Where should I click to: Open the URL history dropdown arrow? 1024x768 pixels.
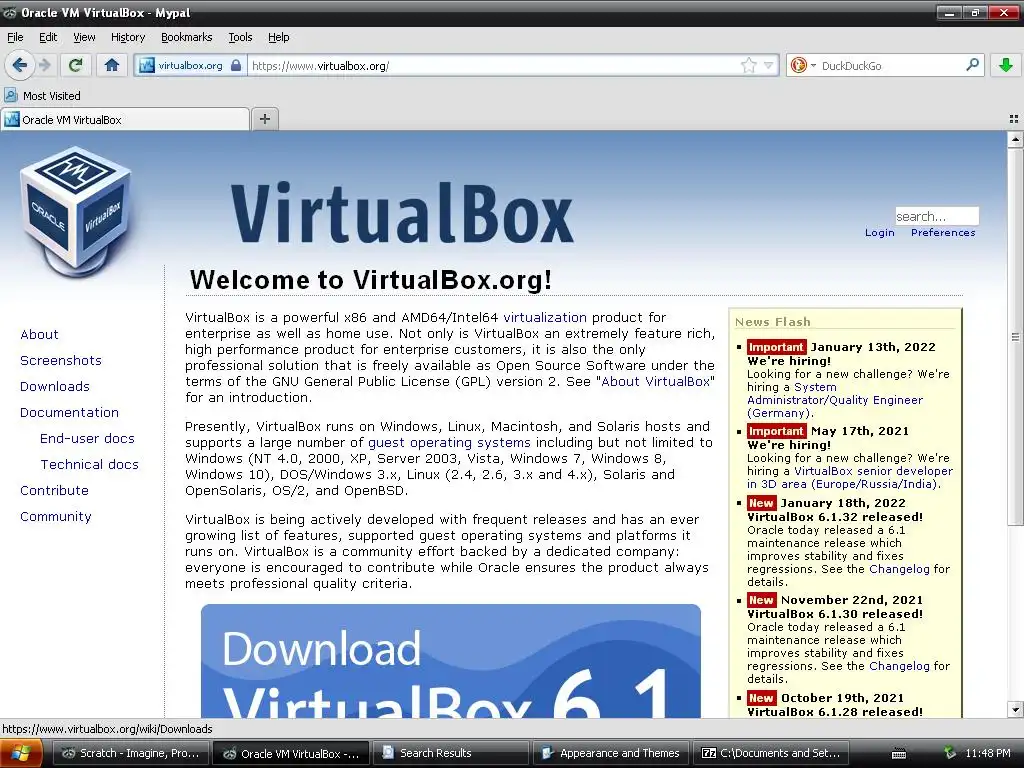(x=769, y=65)
